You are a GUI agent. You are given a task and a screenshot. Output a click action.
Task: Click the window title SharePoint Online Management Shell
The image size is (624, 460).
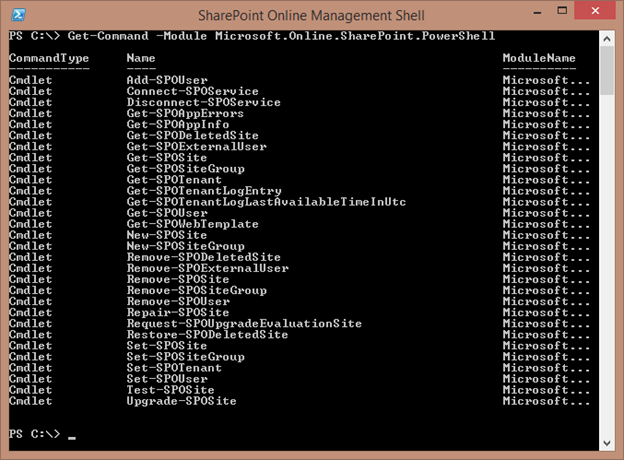311,16
